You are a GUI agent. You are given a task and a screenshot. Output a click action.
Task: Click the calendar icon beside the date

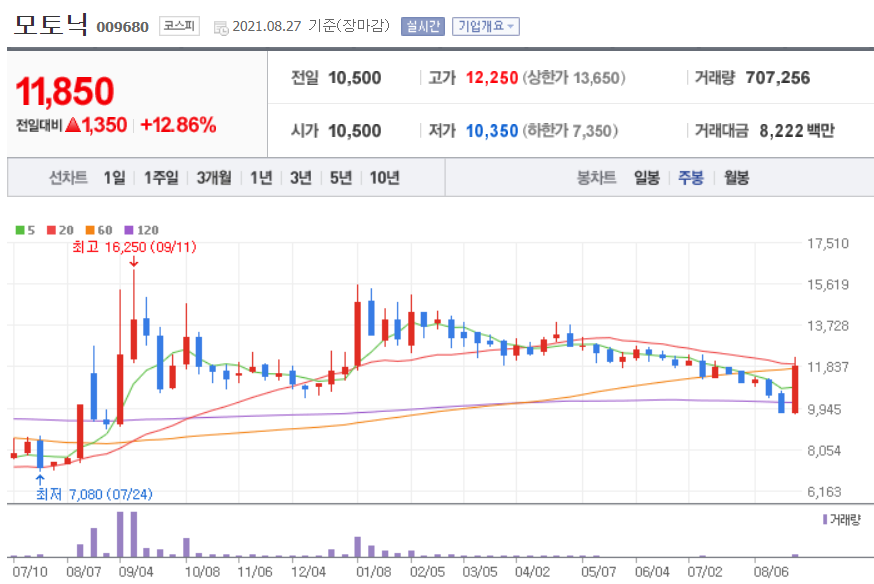[221, 27]
